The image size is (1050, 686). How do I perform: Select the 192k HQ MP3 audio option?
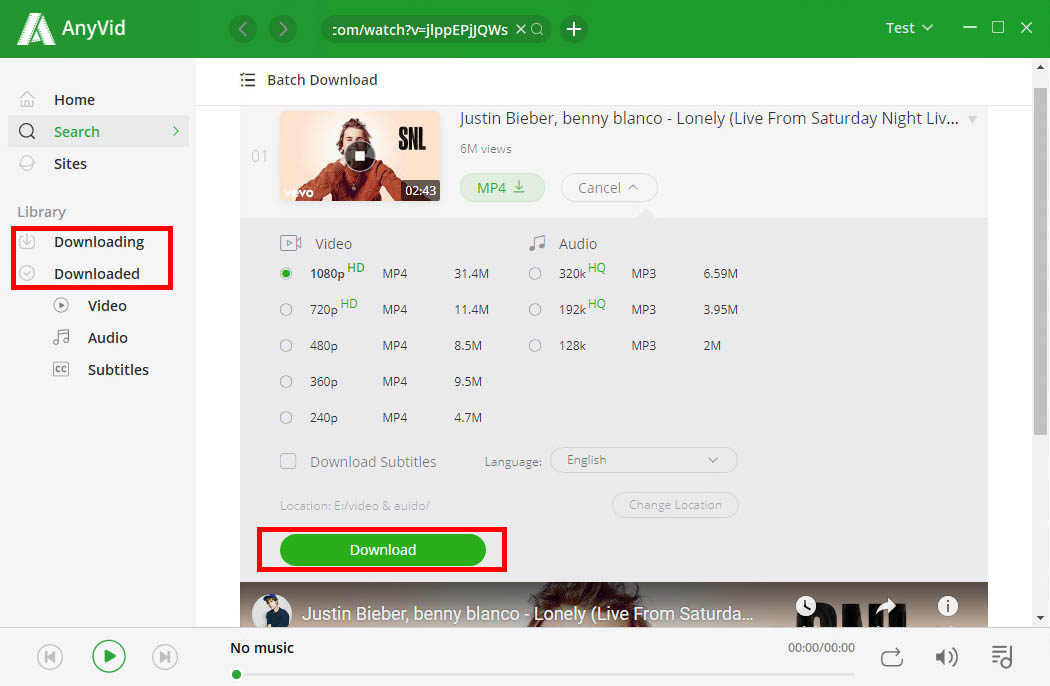[535, 310]
